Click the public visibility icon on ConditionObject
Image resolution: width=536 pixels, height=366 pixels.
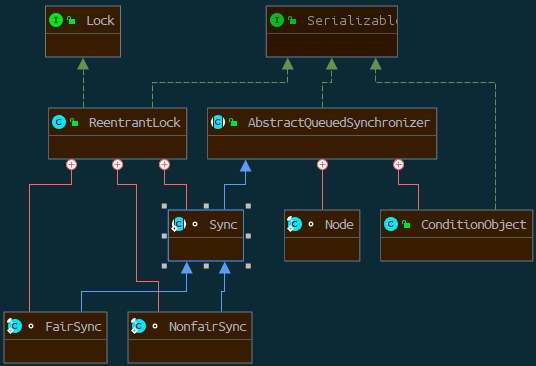[x=406, y=224]
